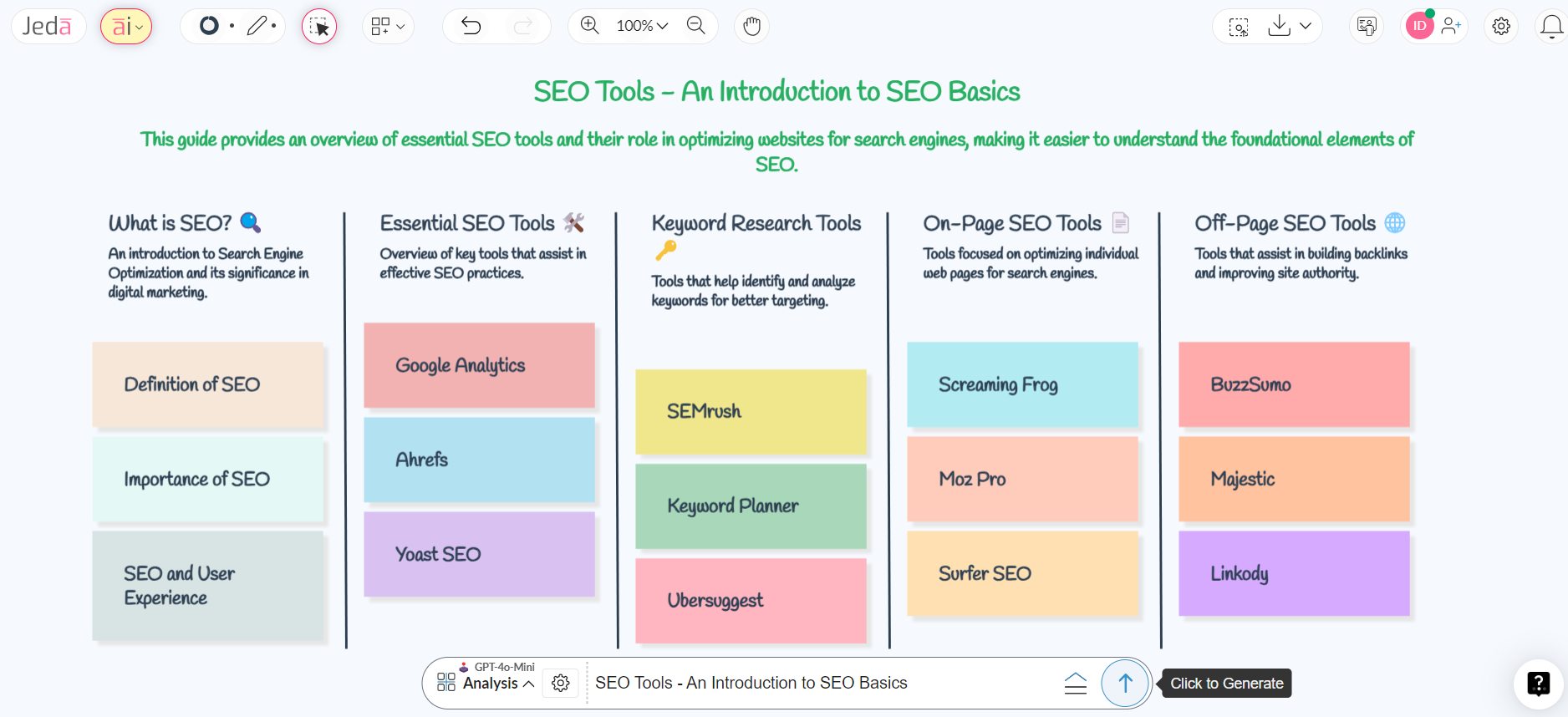Select the Keyword Planner sticky note

(751, 506)
